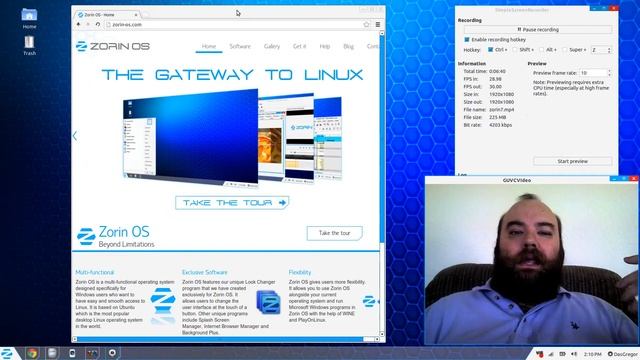Toggle the Shift + hotkey checkbox
The width and height of the screenshot is (640, 360).
pos(515,49)
